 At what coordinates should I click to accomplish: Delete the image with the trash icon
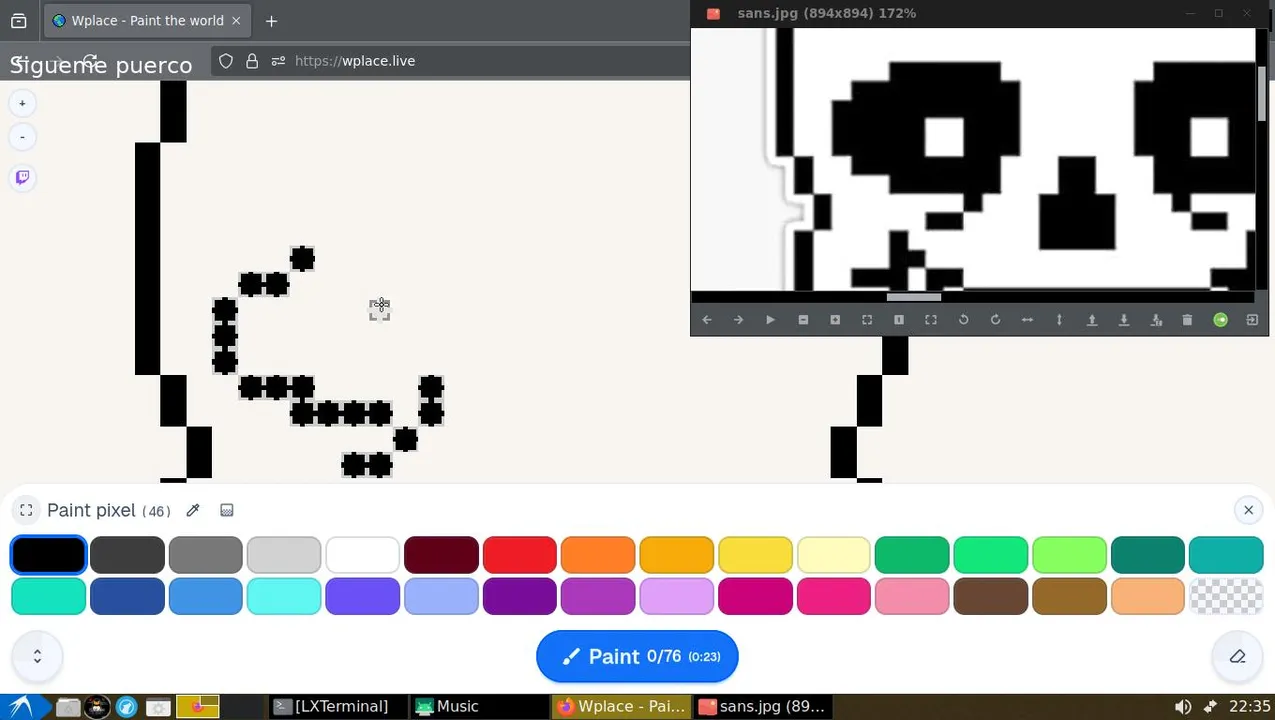(x=1187, y=320)
